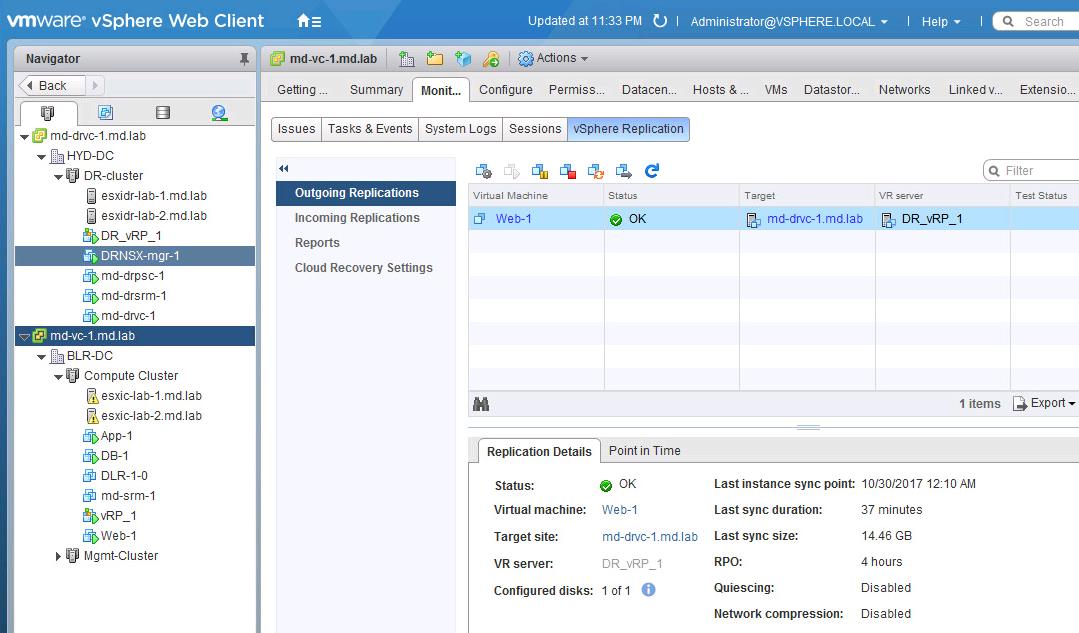Screen dimensions: 1079x633
Task: Switch to System Logs sub-tab
Action: point(460,129)
